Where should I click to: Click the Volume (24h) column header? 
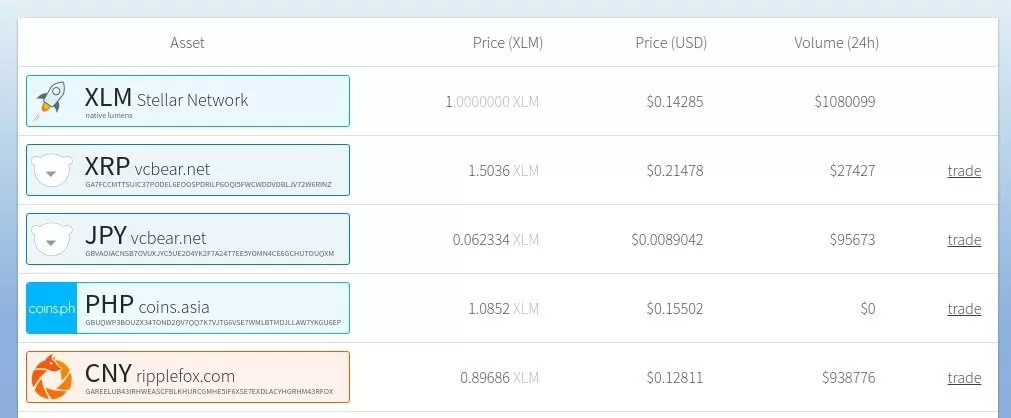836,43
